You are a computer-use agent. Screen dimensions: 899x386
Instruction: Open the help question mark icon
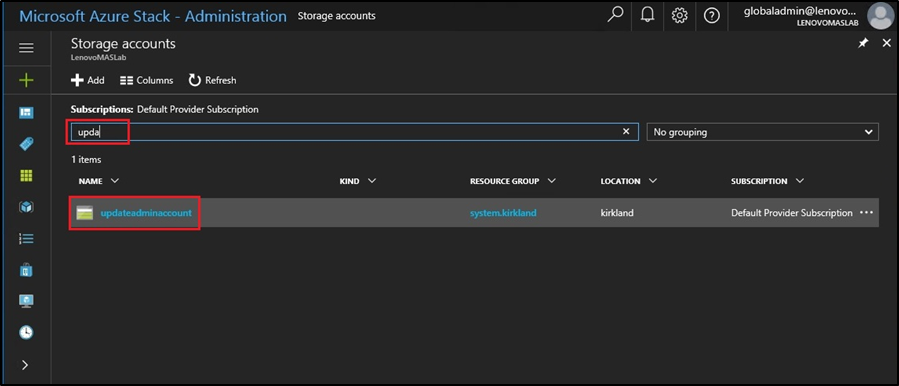pos(712,16)
